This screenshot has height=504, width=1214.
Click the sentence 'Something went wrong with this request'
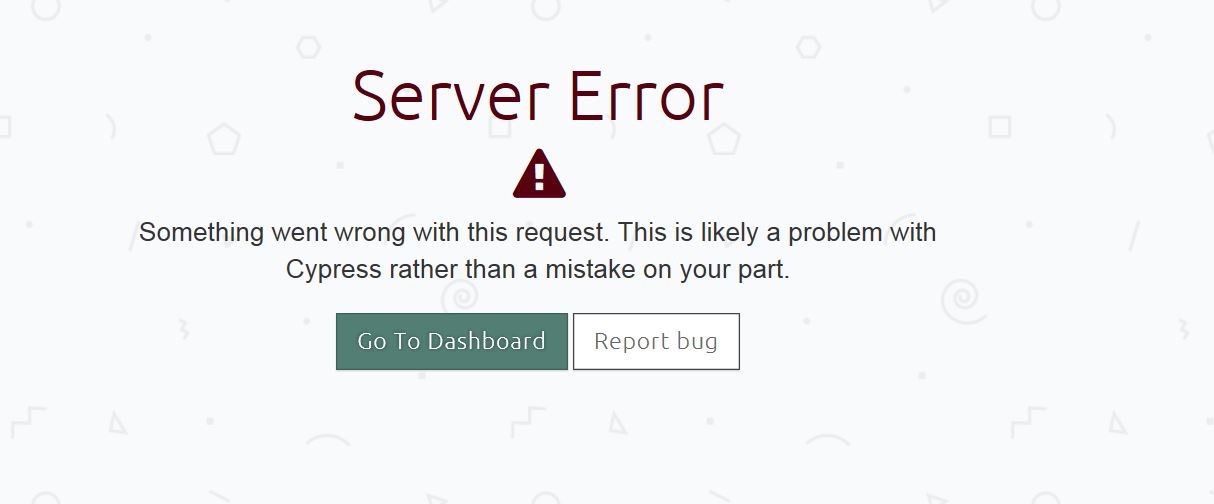point(373,233)
